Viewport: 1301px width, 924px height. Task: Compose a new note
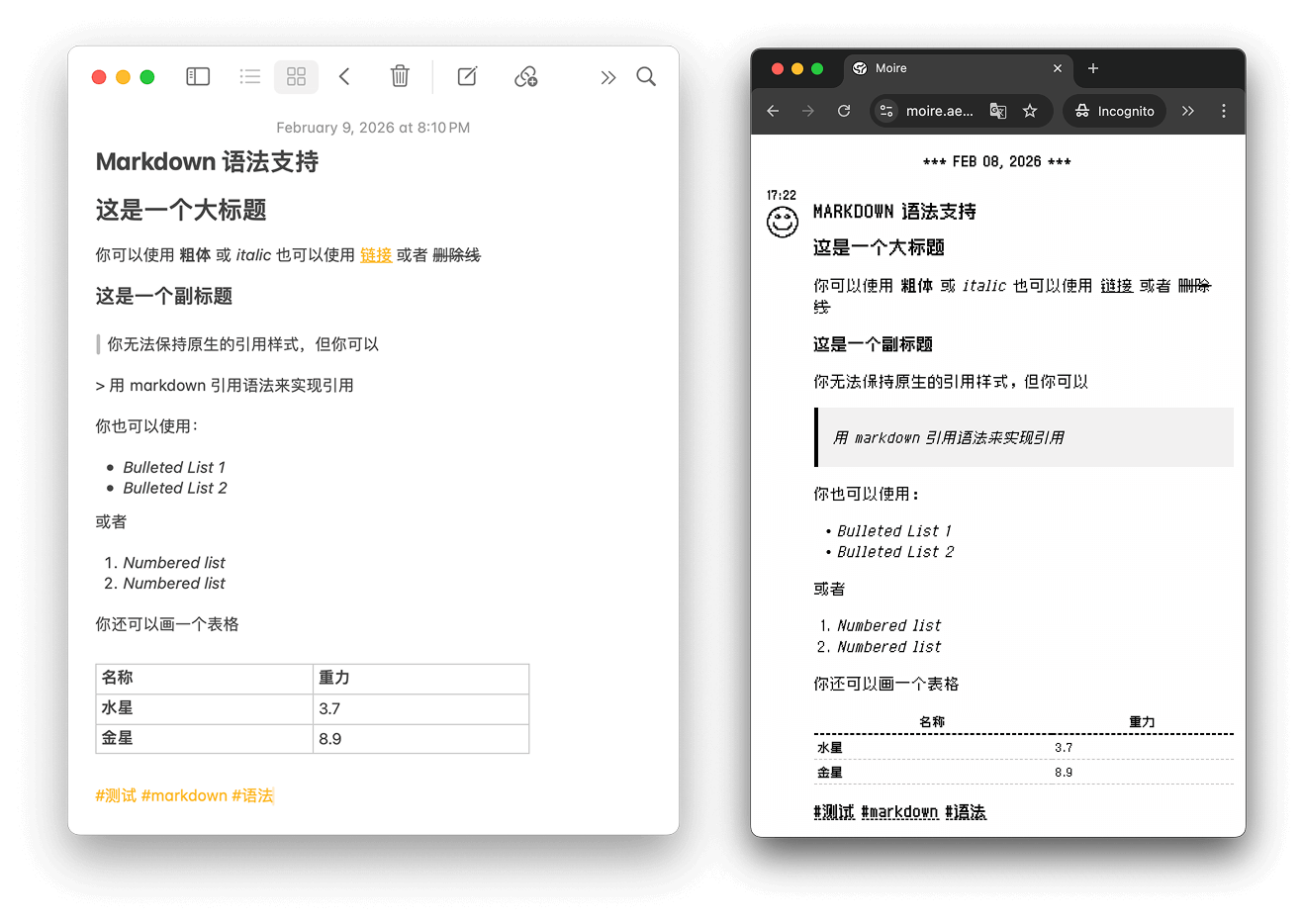tap(467, 76)
